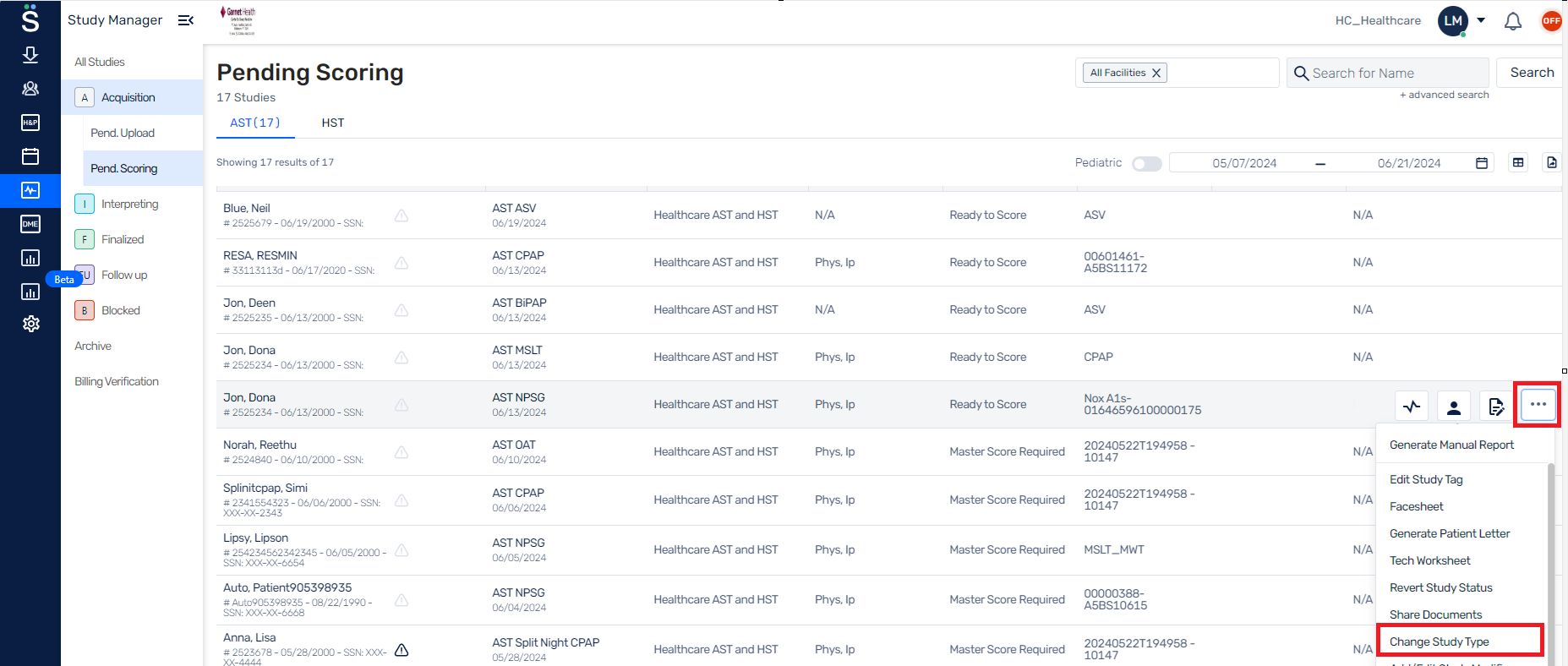
Task: Open the calendar icon in left sidebar
Action: (30, 156)
